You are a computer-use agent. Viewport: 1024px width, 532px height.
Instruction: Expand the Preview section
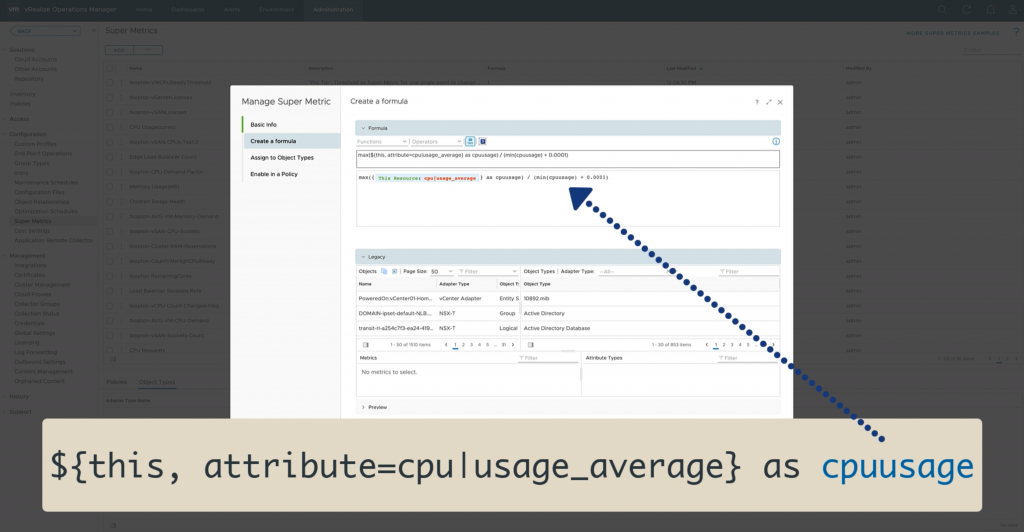(364, 407)
